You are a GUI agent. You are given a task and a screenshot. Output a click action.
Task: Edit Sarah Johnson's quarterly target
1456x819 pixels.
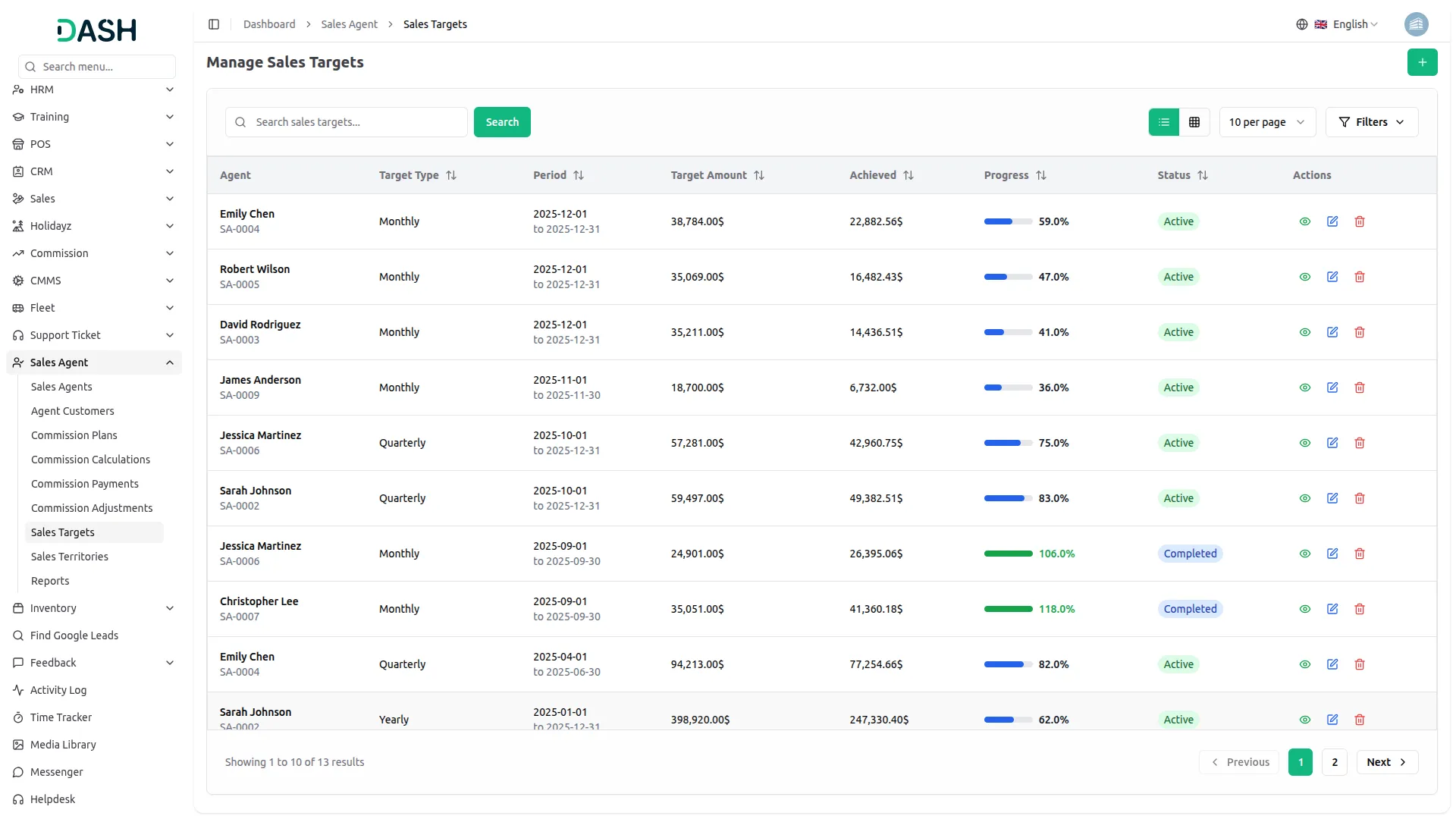pyautogui.click(x=1332, y=498)
